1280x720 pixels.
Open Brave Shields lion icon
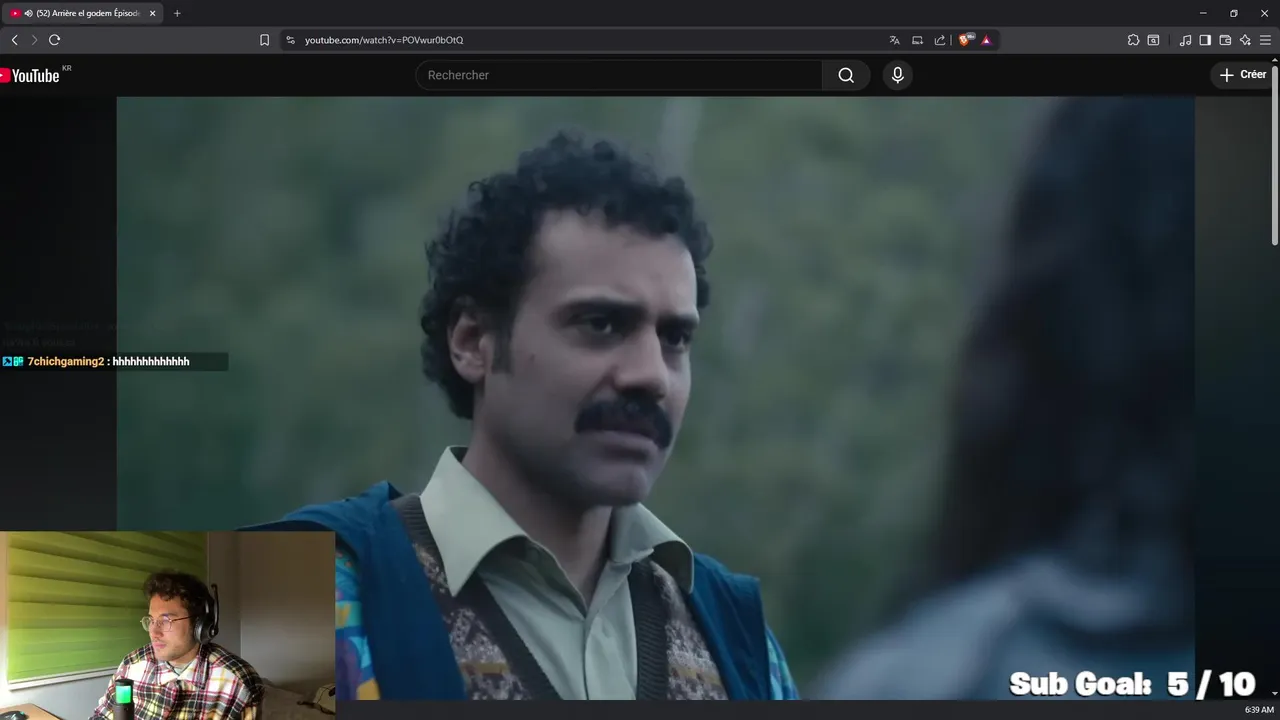965,40
